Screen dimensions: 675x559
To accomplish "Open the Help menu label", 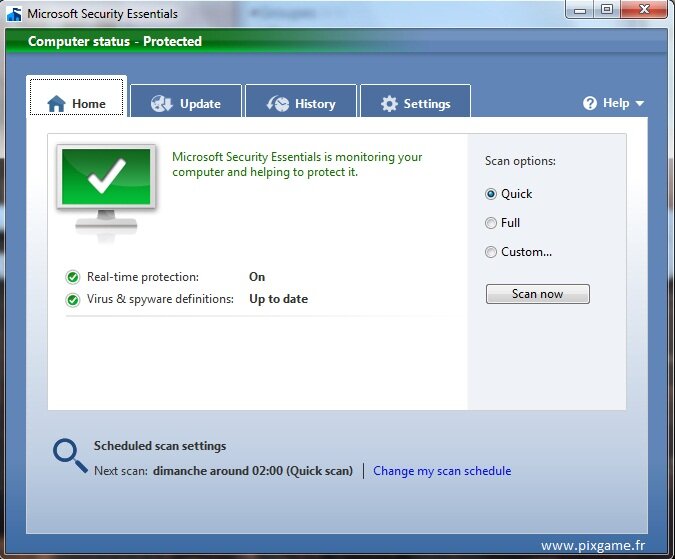I will 616,103.
